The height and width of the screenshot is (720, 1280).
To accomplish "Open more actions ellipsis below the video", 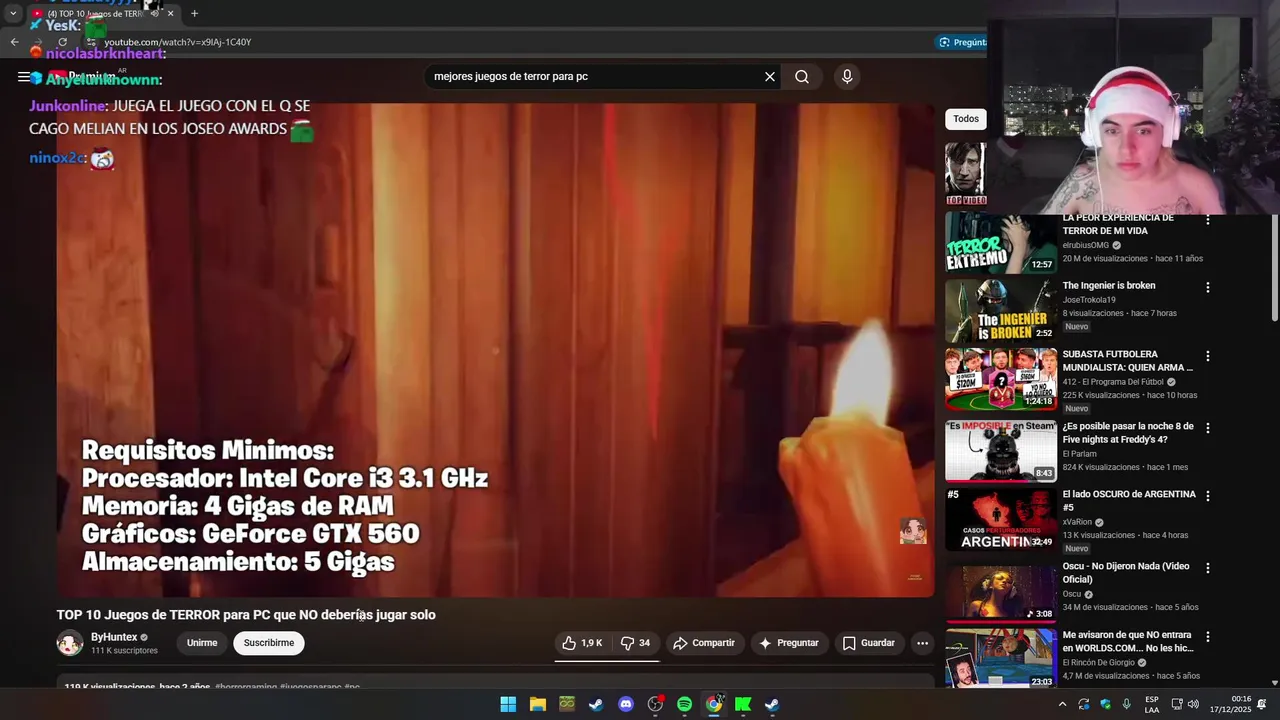I will point(922,643).
